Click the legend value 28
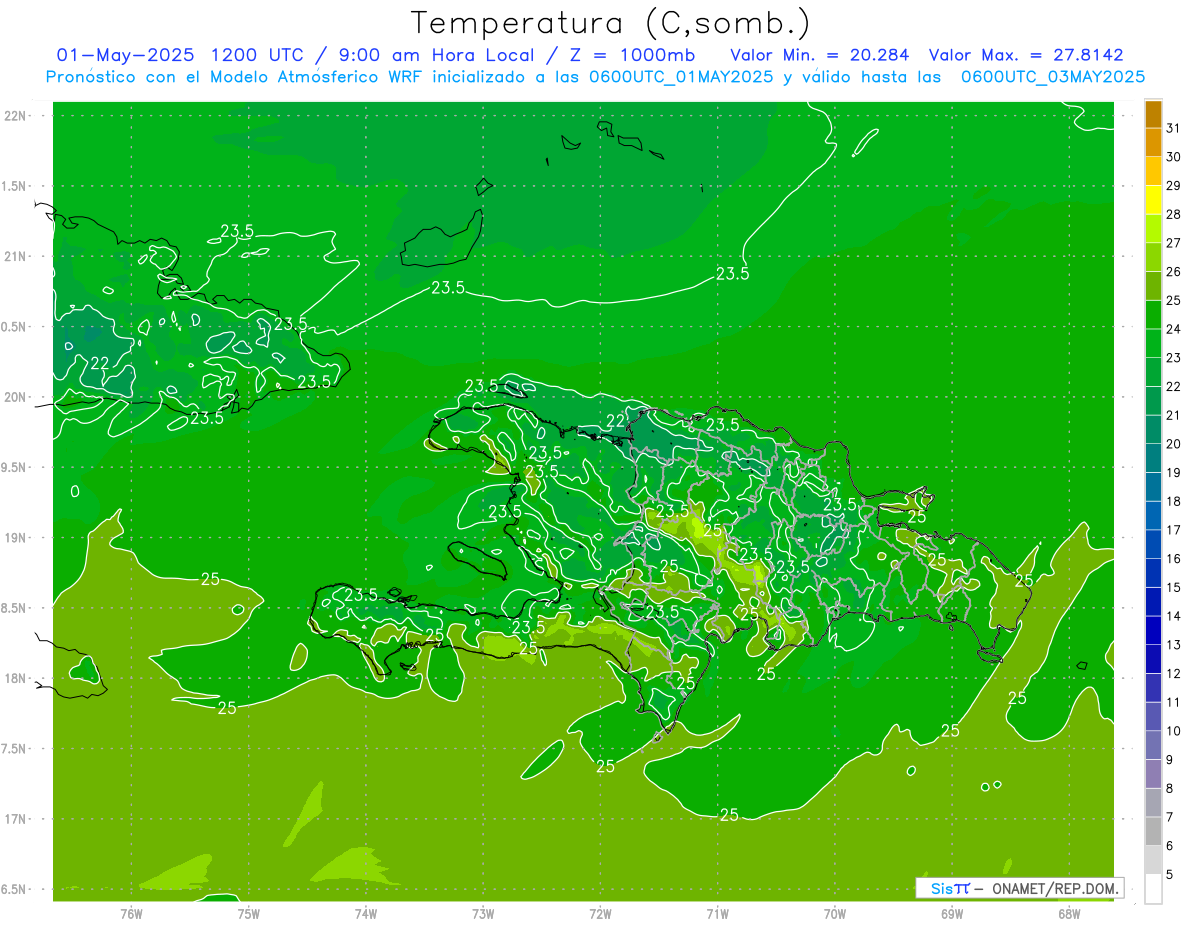 coord(1174,215)
